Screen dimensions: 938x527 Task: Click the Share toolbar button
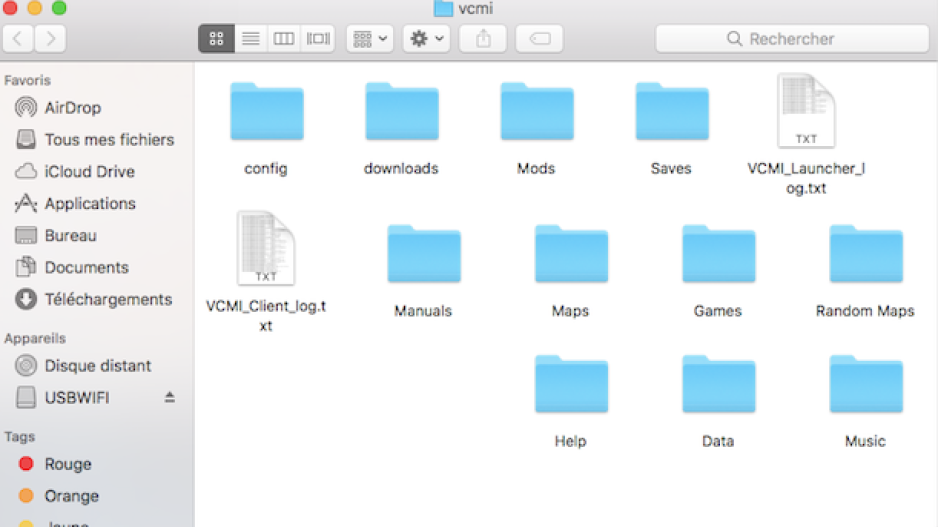(483, 39)
